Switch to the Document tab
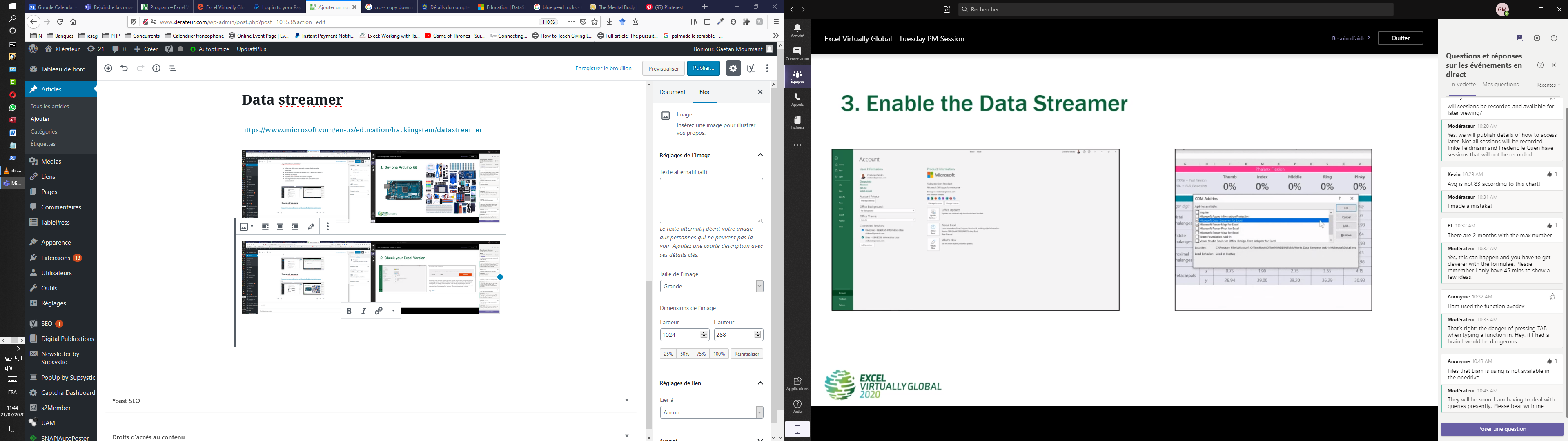Screen dimensions: 1568x441 coord(673,93)
